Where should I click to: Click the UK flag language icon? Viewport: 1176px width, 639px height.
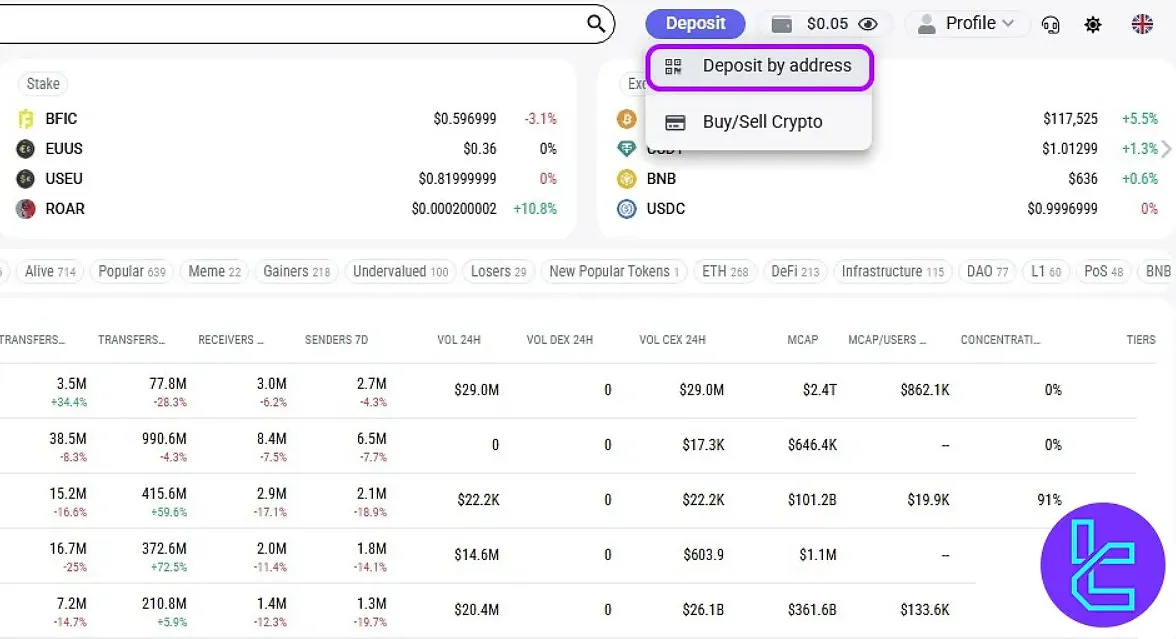(x=1142, y=24)
